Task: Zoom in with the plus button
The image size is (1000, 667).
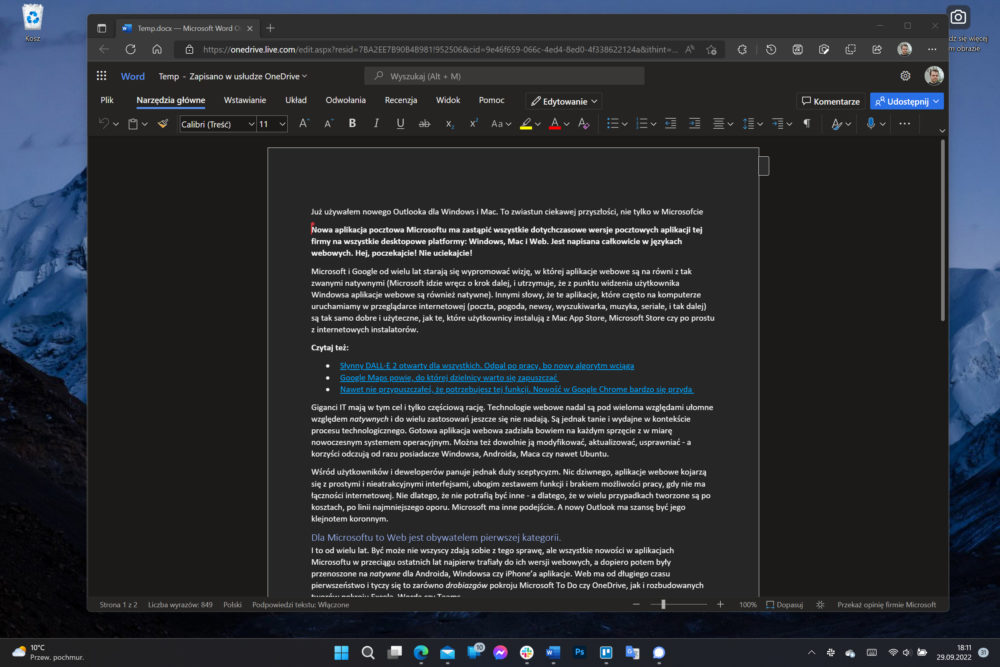Action: 720,605
